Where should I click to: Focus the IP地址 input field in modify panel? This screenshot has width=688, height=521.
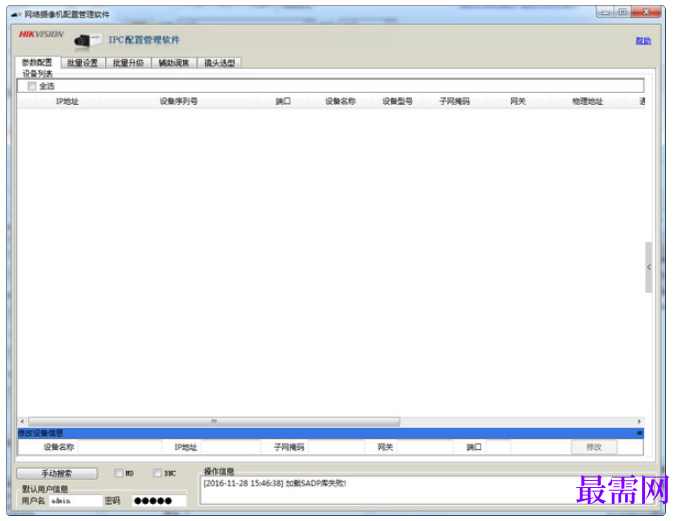point(231,447)
